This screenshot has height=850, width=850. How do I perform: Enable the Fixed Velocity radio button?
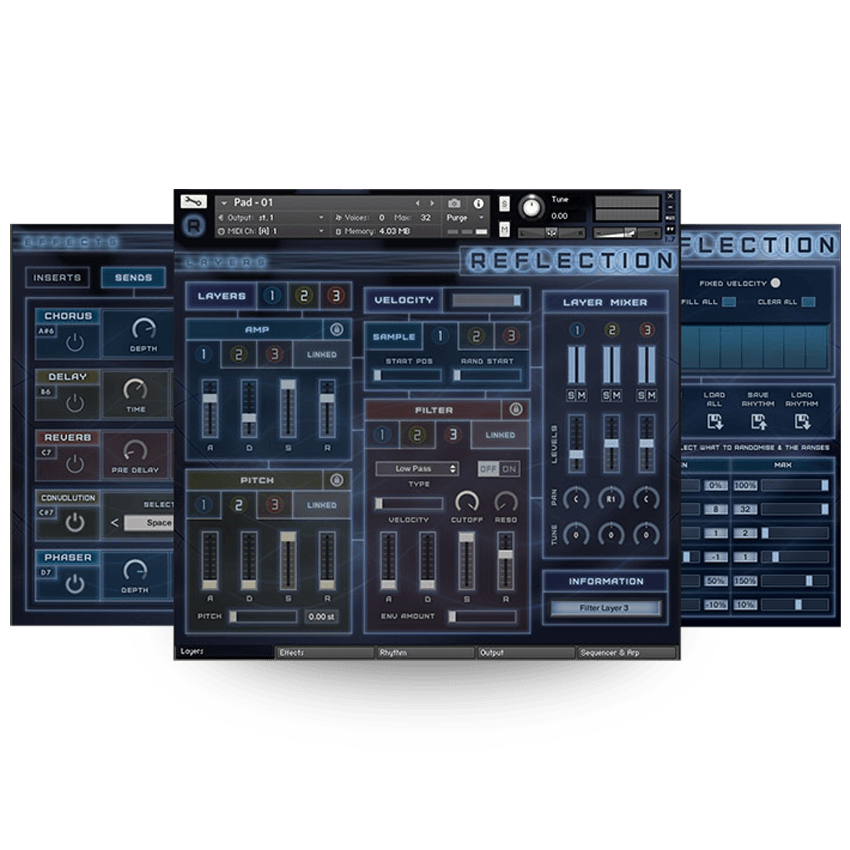point(776,283)
